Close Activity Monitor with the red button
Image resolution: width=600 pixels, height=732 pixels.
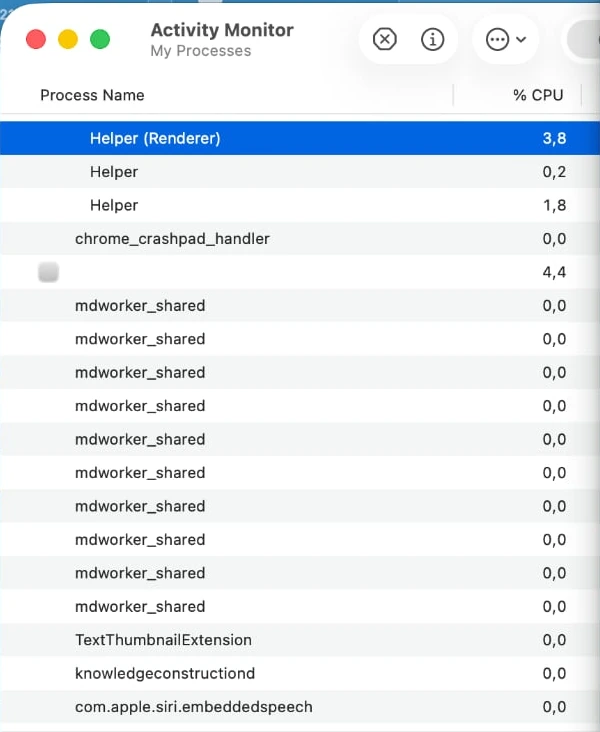36,39
